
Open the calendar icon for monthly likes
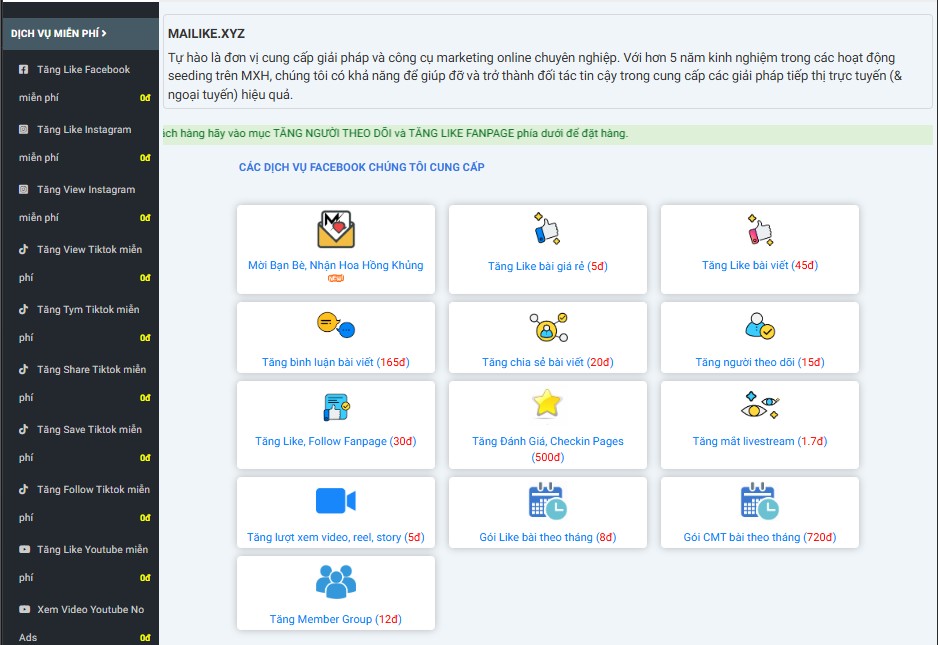547,501
